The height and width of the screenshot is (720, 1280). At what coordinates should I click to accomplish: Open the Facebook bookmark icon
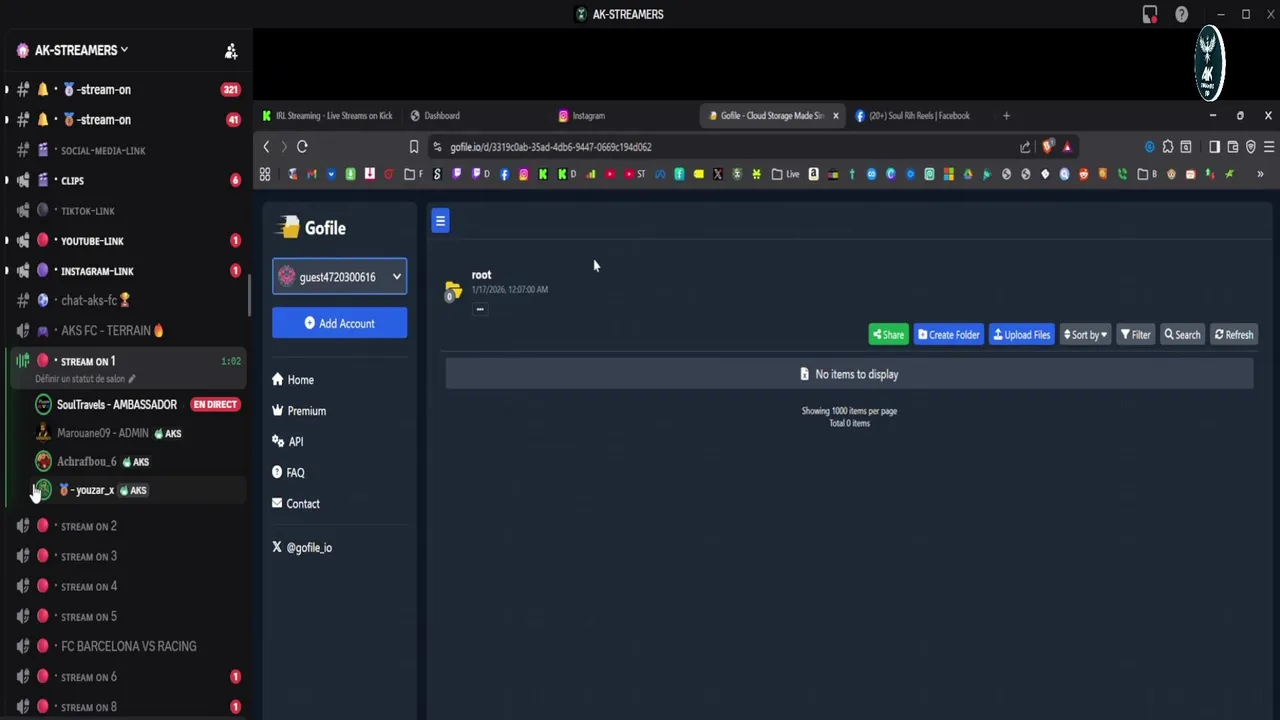(504, 174)
